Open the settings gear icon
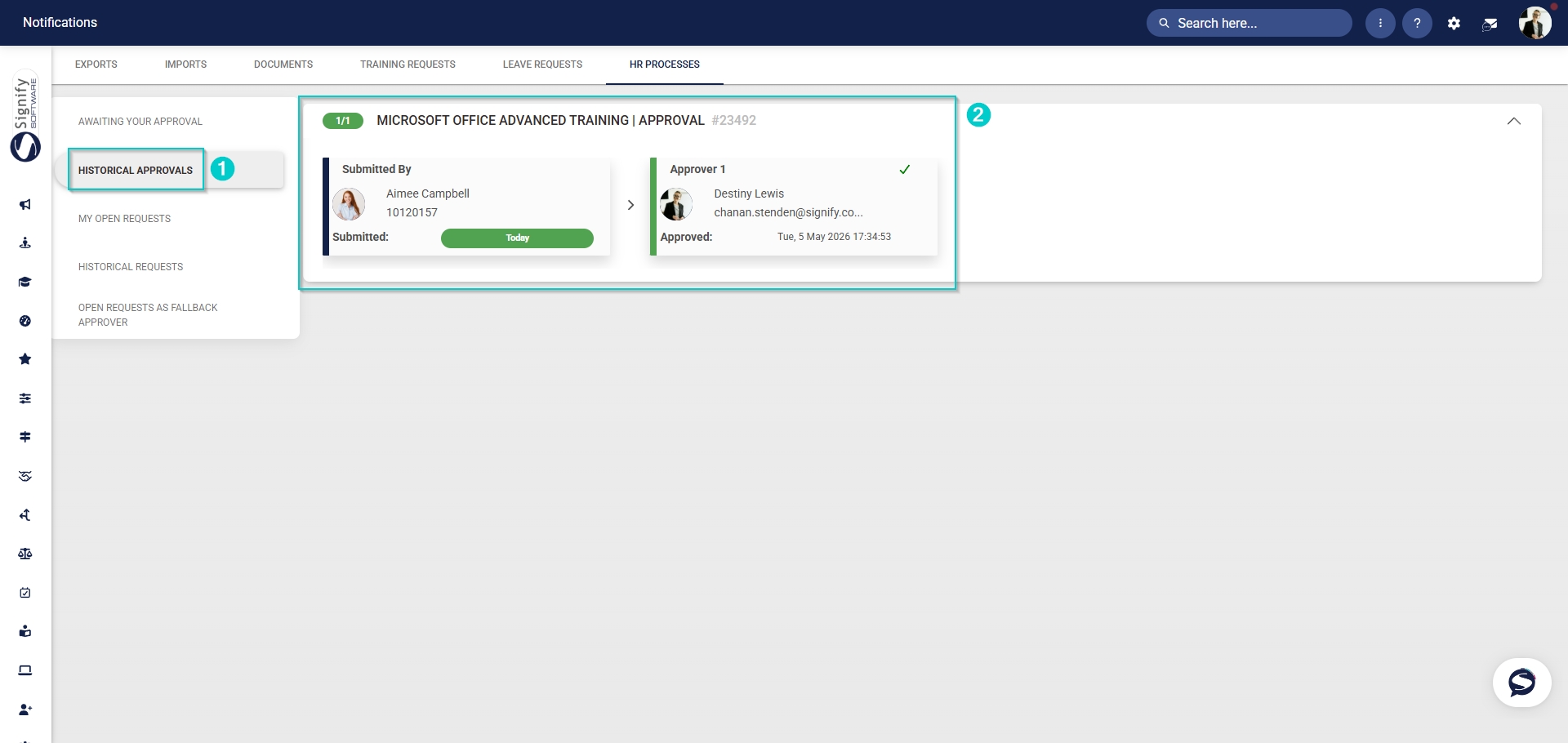1568x743 pixels. click(x=1454, y=24)
